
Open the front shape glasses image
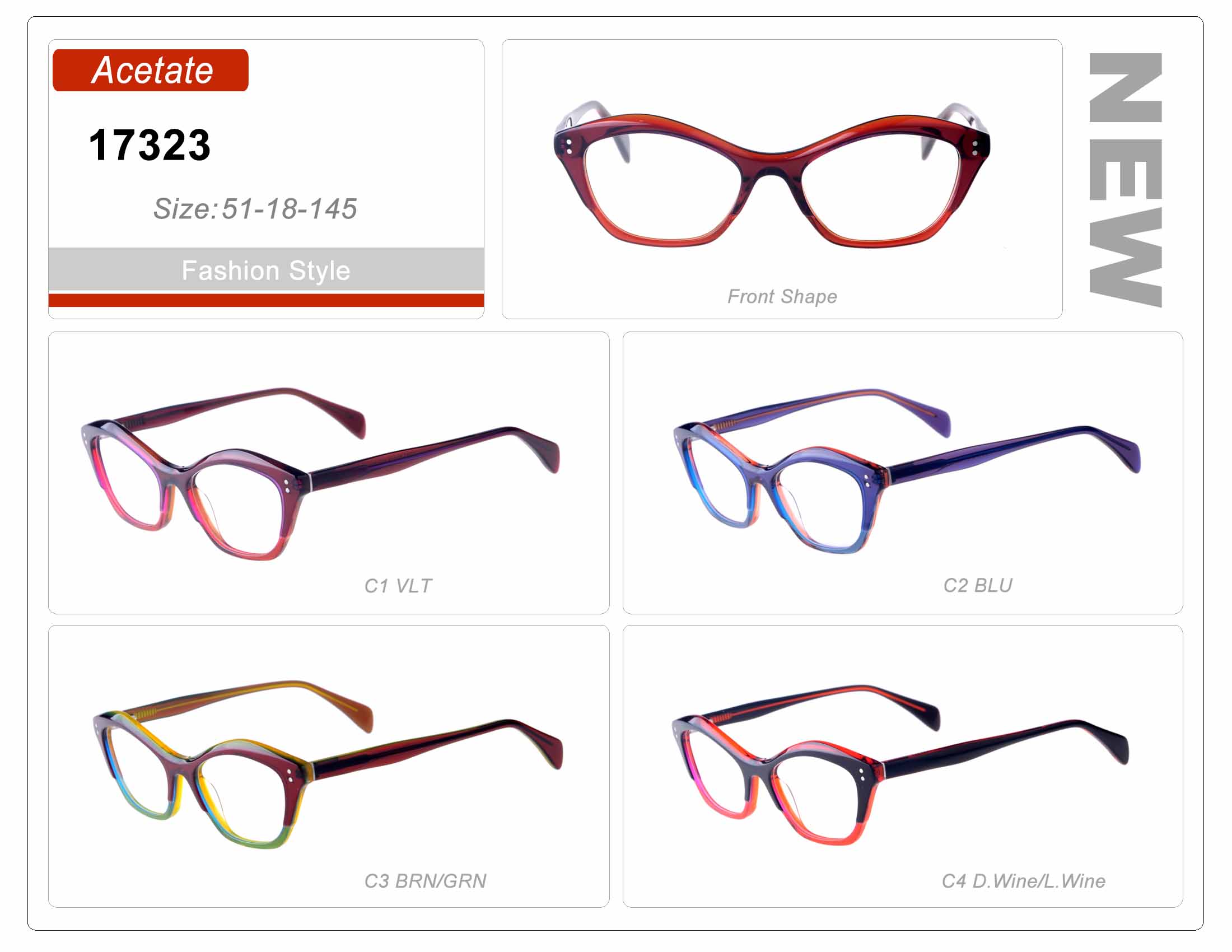[x=772, y=174]
